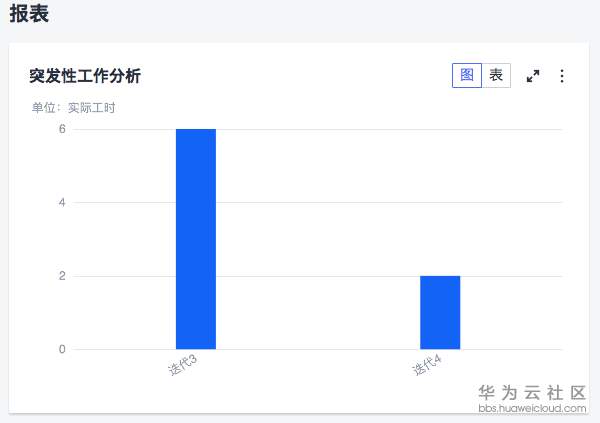Click the 迭代4 x-axis label
This screenshot has height=423, width=600.
point(427,365)
